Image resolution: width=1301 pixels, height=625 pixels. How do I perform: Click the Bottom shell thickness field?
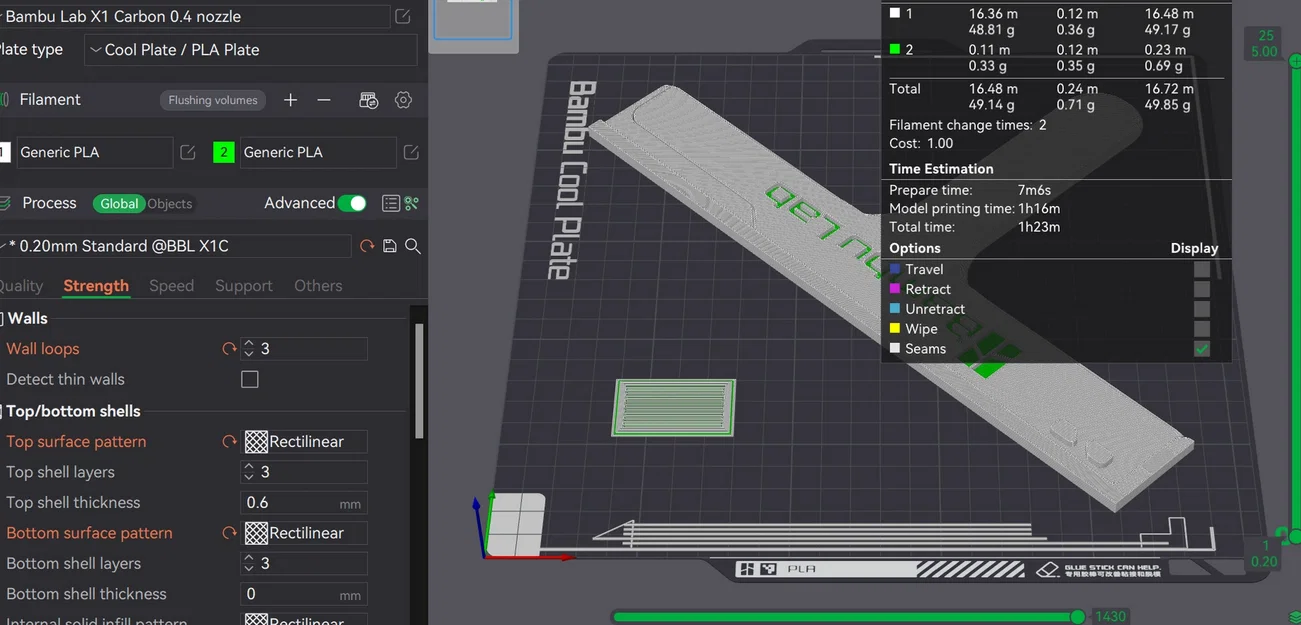tap(304, 594)
